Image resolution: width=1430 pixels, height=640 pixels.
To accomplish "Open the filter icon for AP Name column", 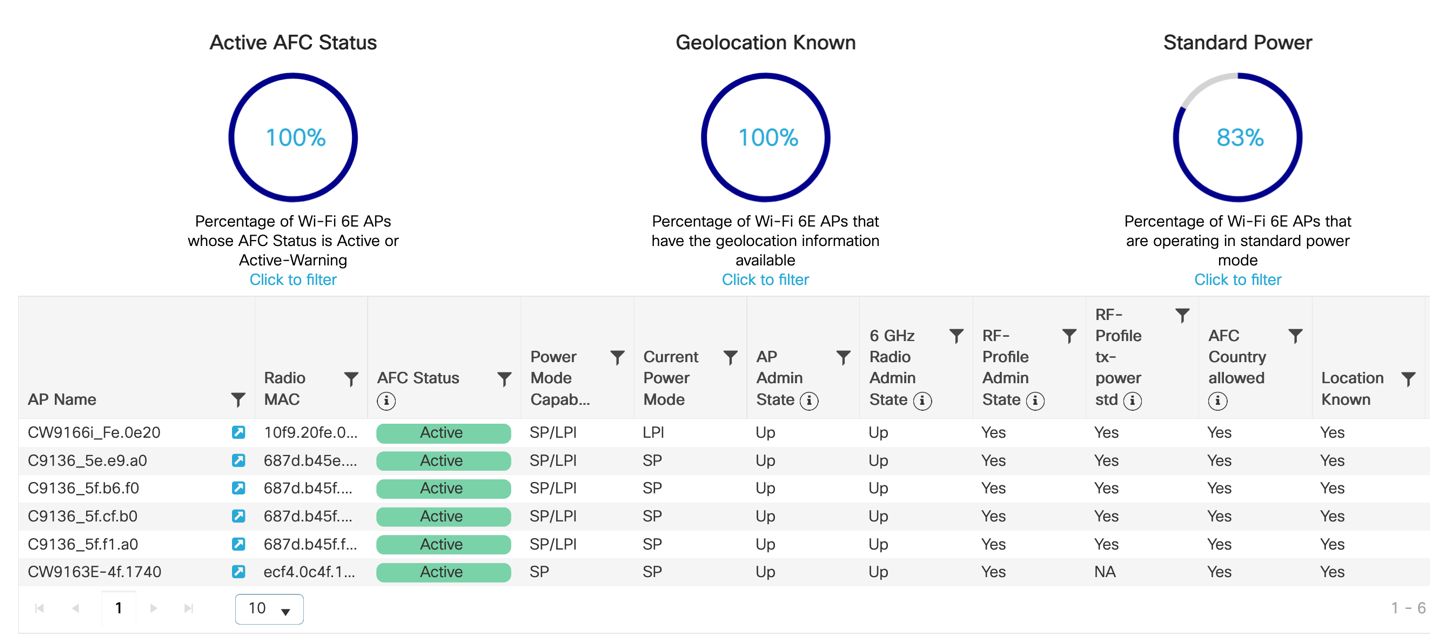I will 238,400.
